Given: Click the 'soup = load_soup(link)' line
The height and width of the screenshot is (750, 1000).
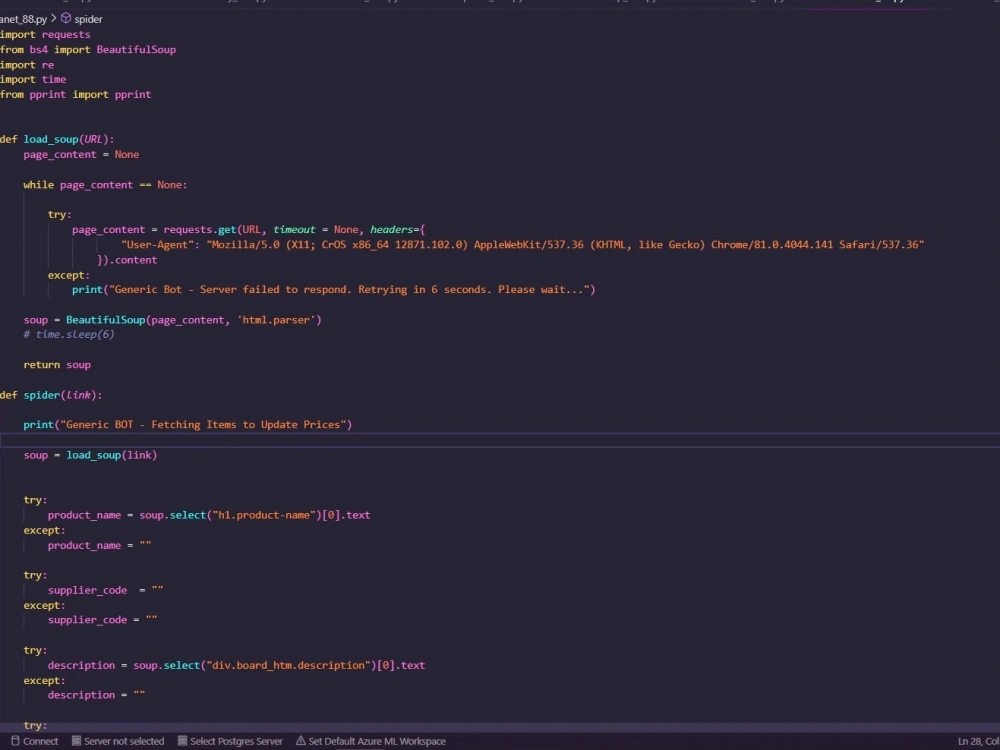Looking at the screenshot, I should tap(90, 455).
